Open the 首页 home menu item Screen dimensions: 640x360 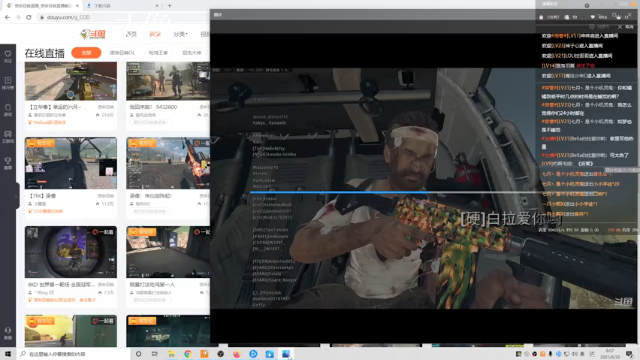tap(131, 34)
